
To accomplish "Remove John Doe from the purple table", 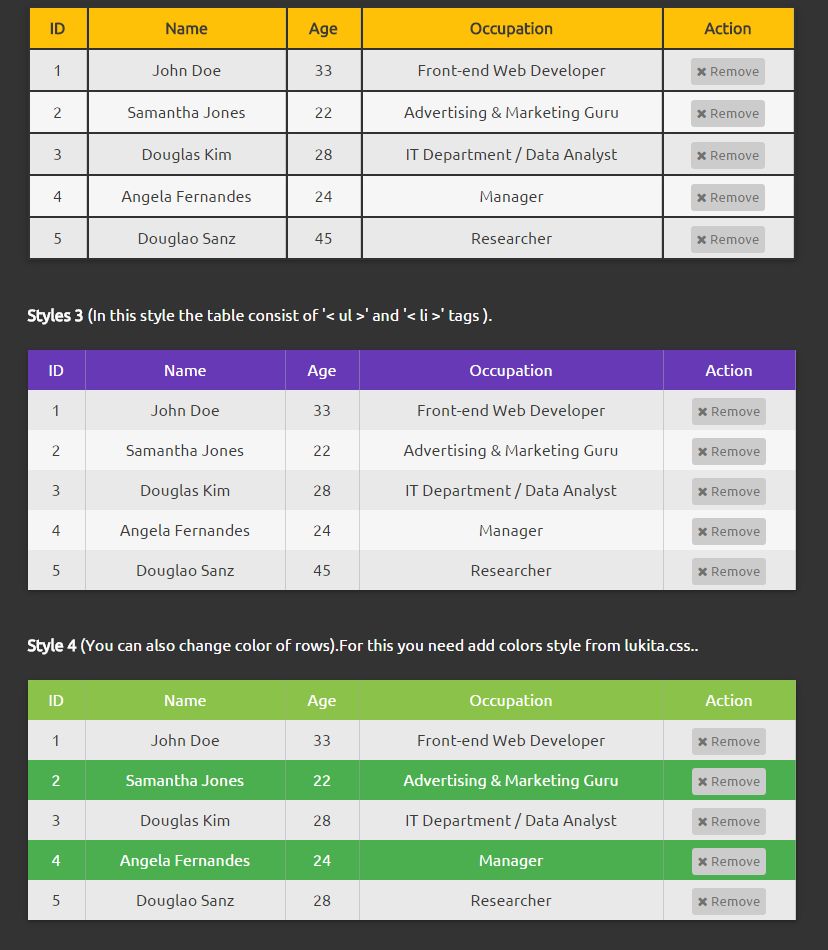I will pos(729,411).
